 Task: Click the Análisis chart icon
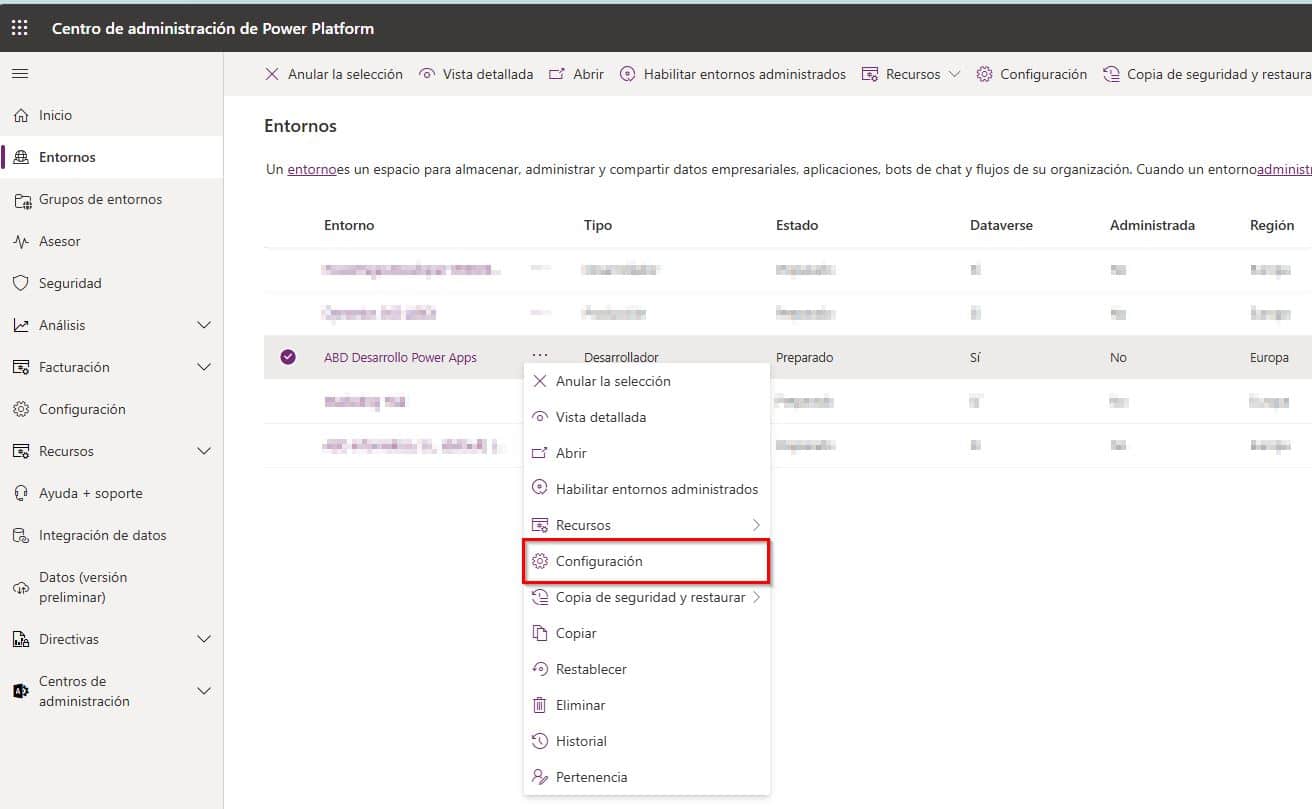(21, 325)
